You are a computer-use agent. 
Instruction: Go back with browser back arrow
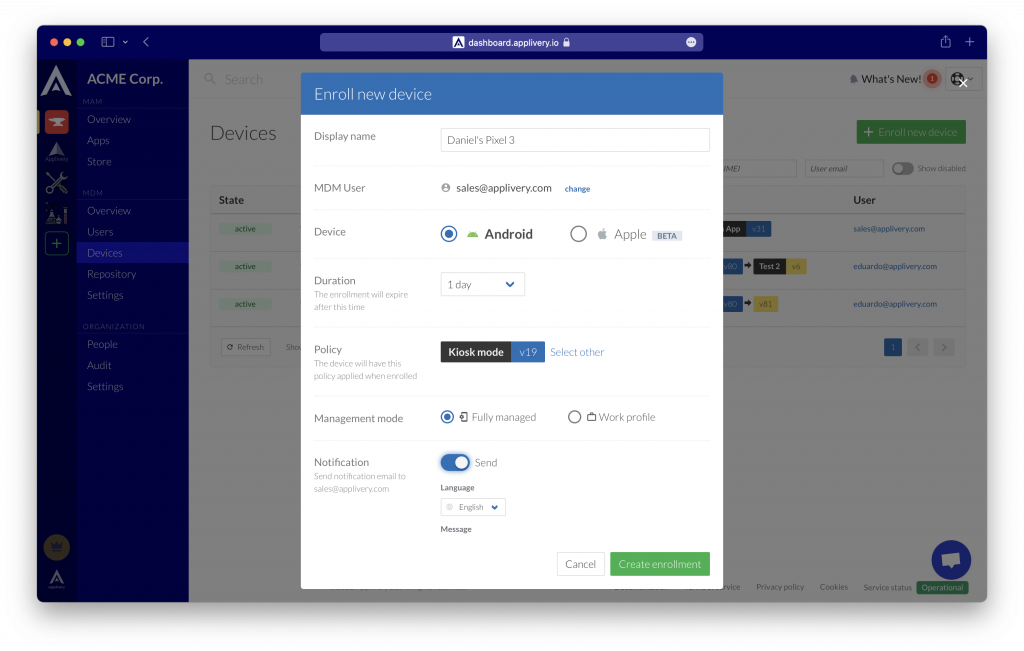click(x=146, y=42)
